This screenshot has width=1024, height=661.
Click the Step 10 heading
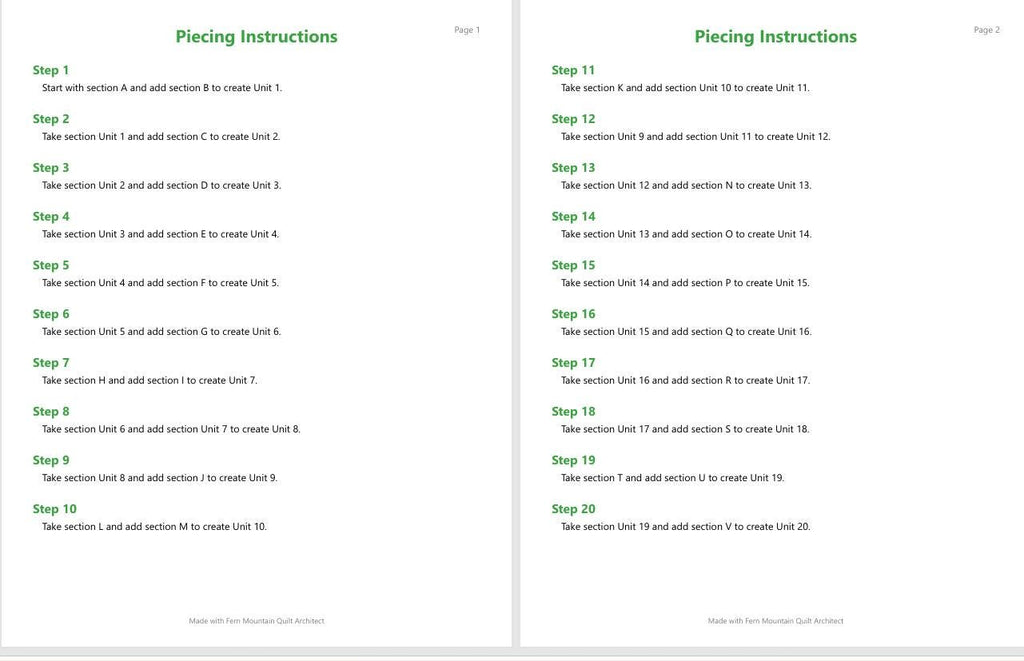point(55,509)
